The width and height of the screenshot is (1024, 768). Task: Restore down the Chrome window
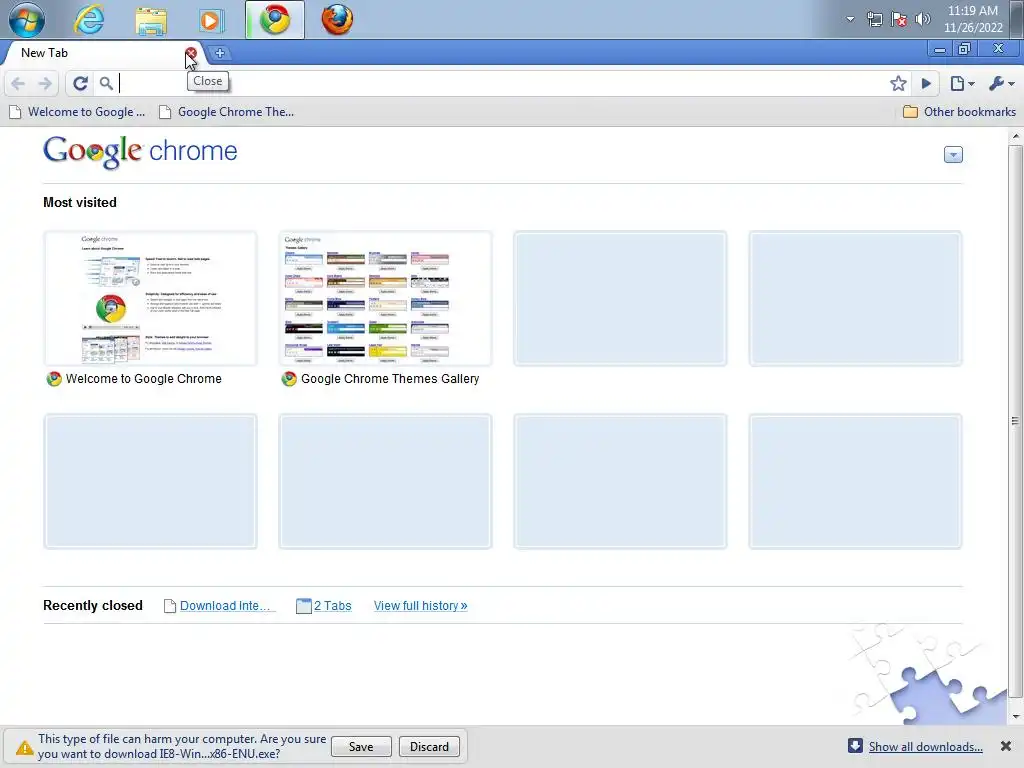pos(964,49)
